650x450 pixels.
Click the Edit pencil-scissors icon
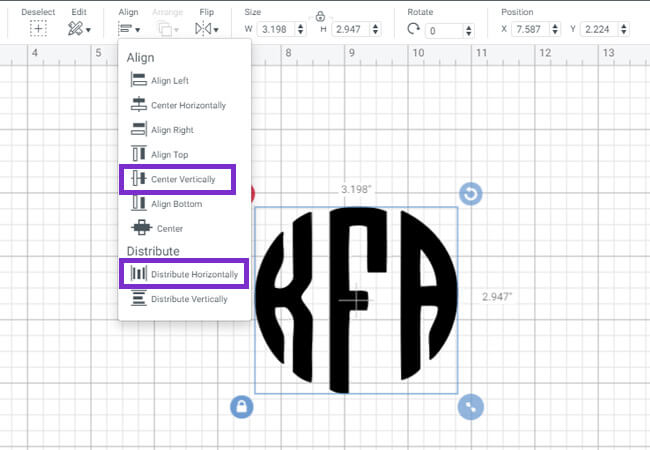coord(75,29)
